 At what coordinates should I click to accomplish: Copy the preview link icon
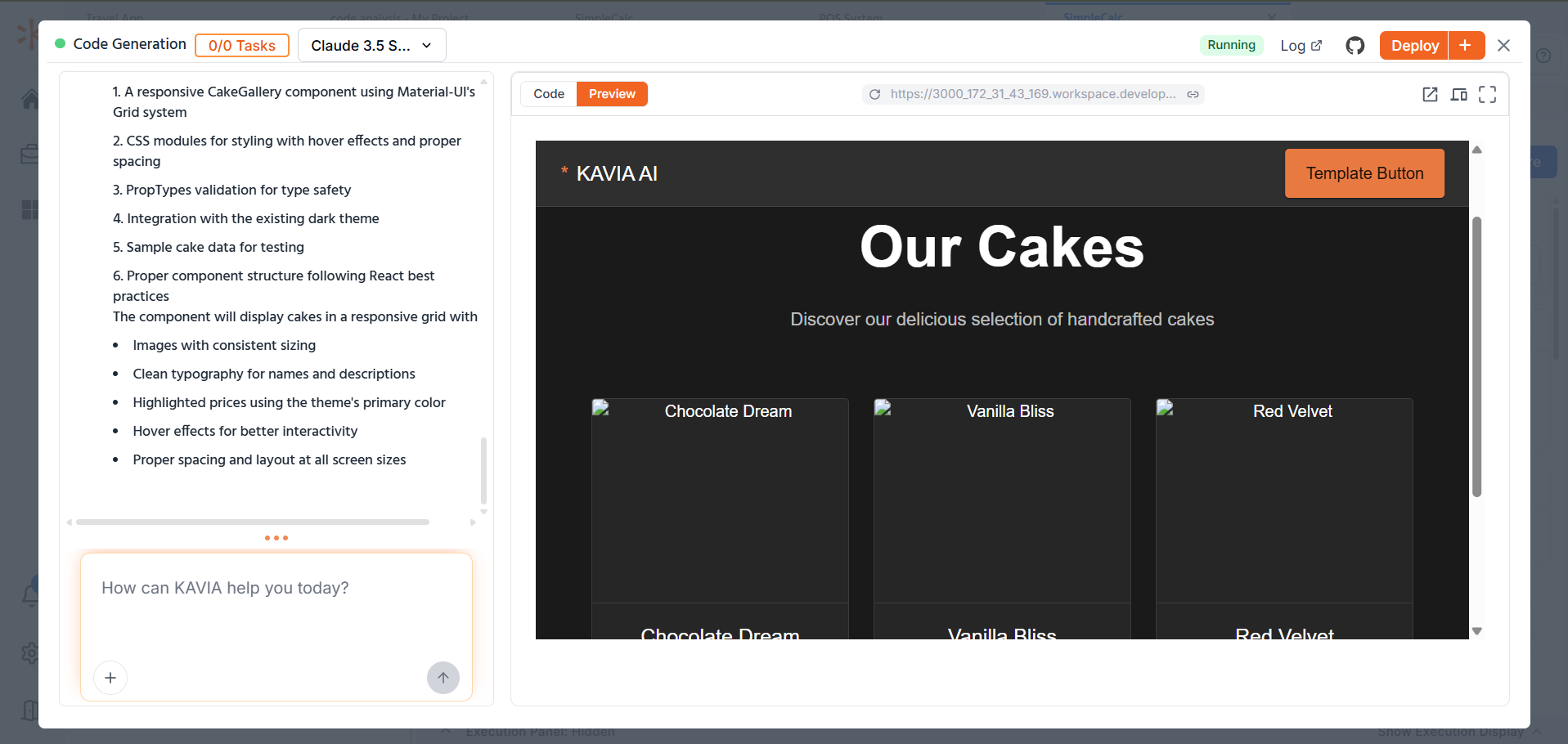pos(1193,94)
